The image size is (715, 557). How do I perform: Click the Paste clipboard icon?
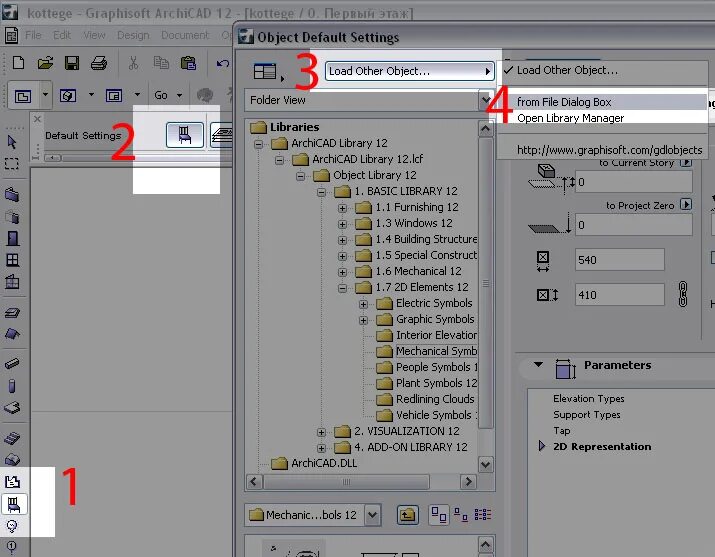click(x=188, y=63)
